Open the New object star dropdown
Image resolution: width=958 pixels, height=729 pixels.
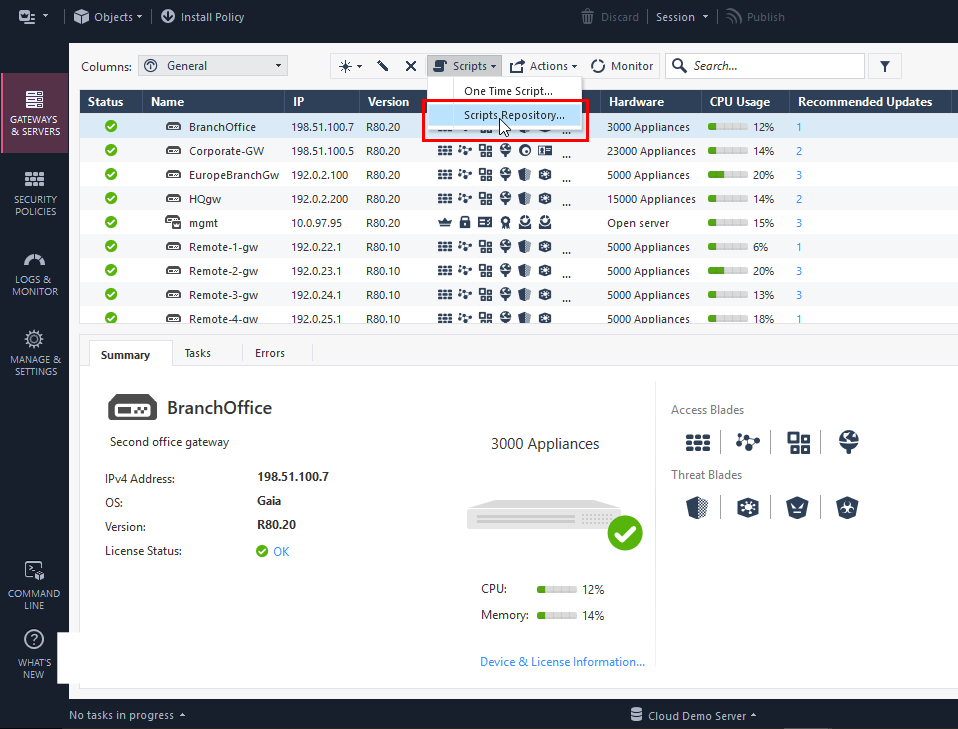pos(350,66)
